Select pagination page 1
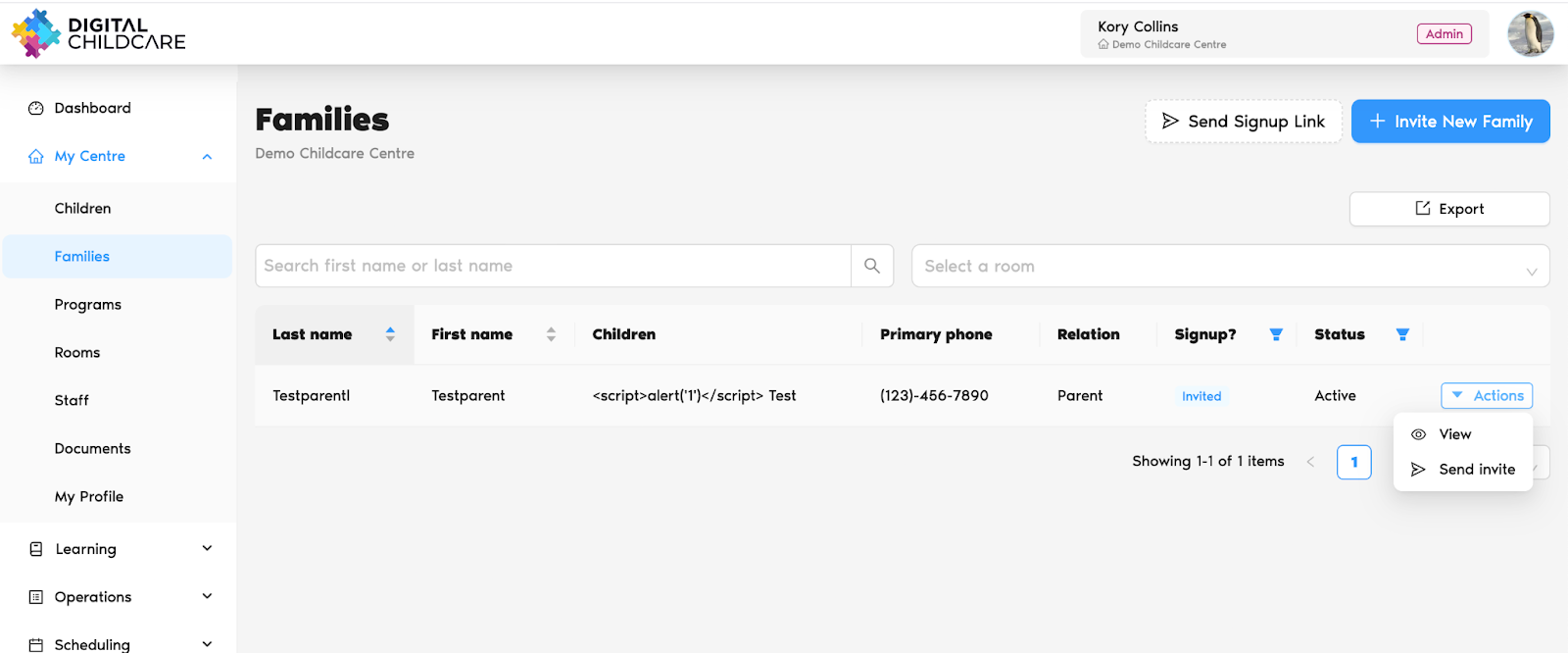This screenshot has height=653, width=1568. point(1353,462)
